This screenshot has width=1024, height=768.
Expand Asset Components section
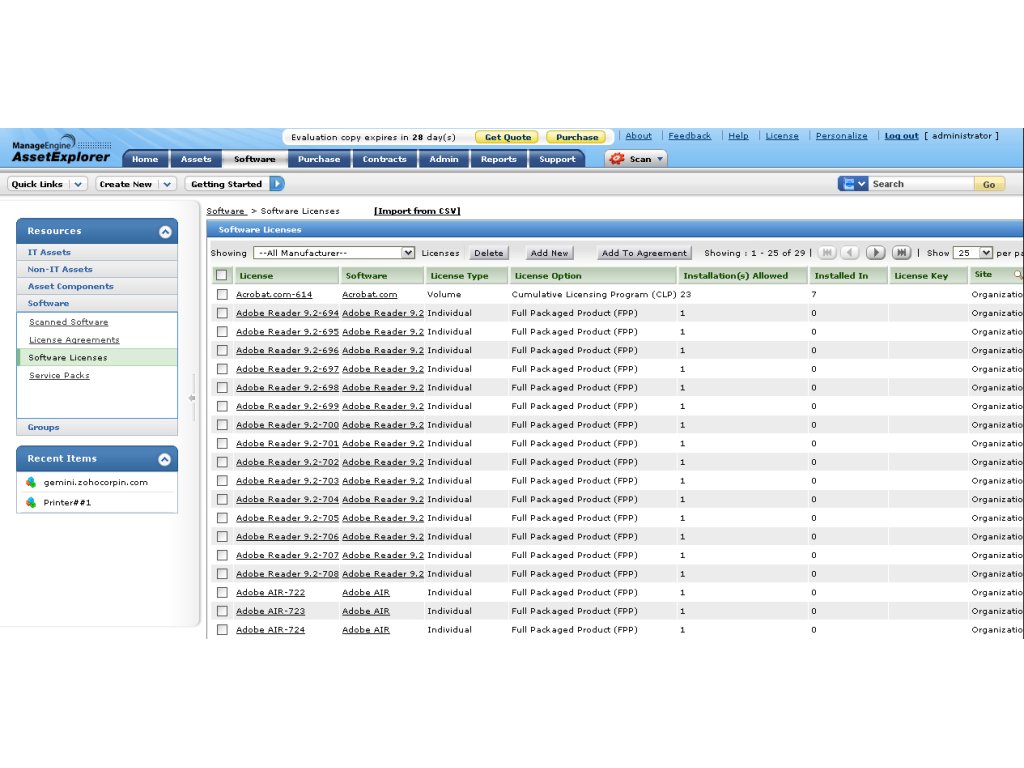(97, 286)
